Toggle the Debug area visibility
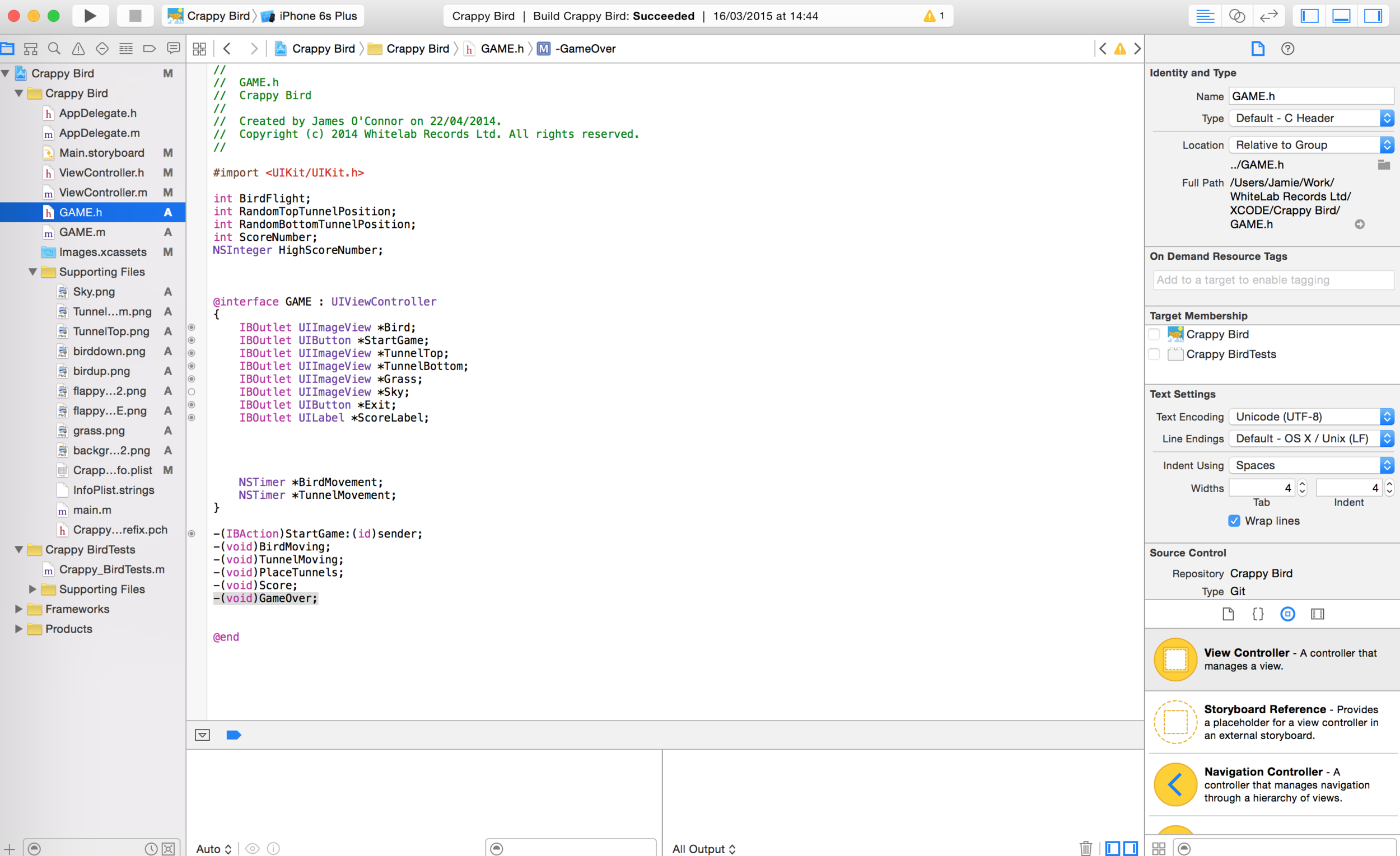Image resolution: width=1400 pixels, height=856 pixels. pyautogui.click(x=1341, y=16)
